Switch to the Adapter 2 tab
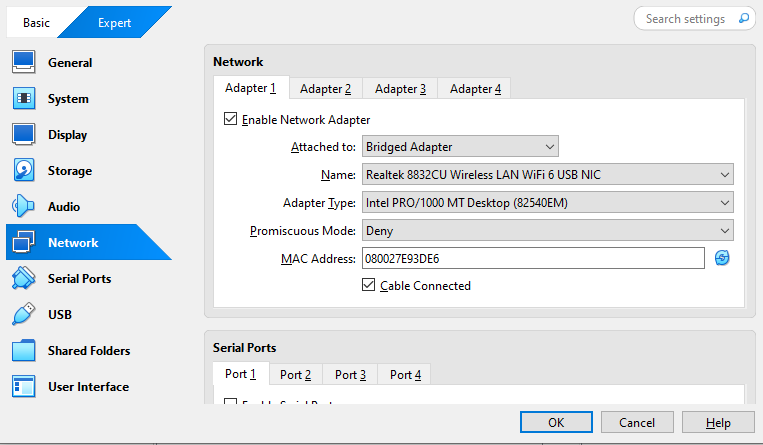Image resolution: width=763 pixels, height=445 pixels. coord(325,89)
